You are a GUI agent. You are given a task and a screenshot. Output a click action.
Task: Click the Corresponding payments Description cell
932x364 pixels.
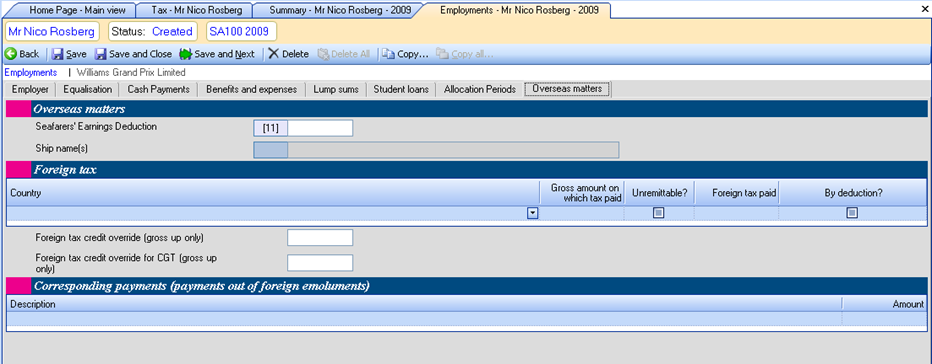click(424, 318)
